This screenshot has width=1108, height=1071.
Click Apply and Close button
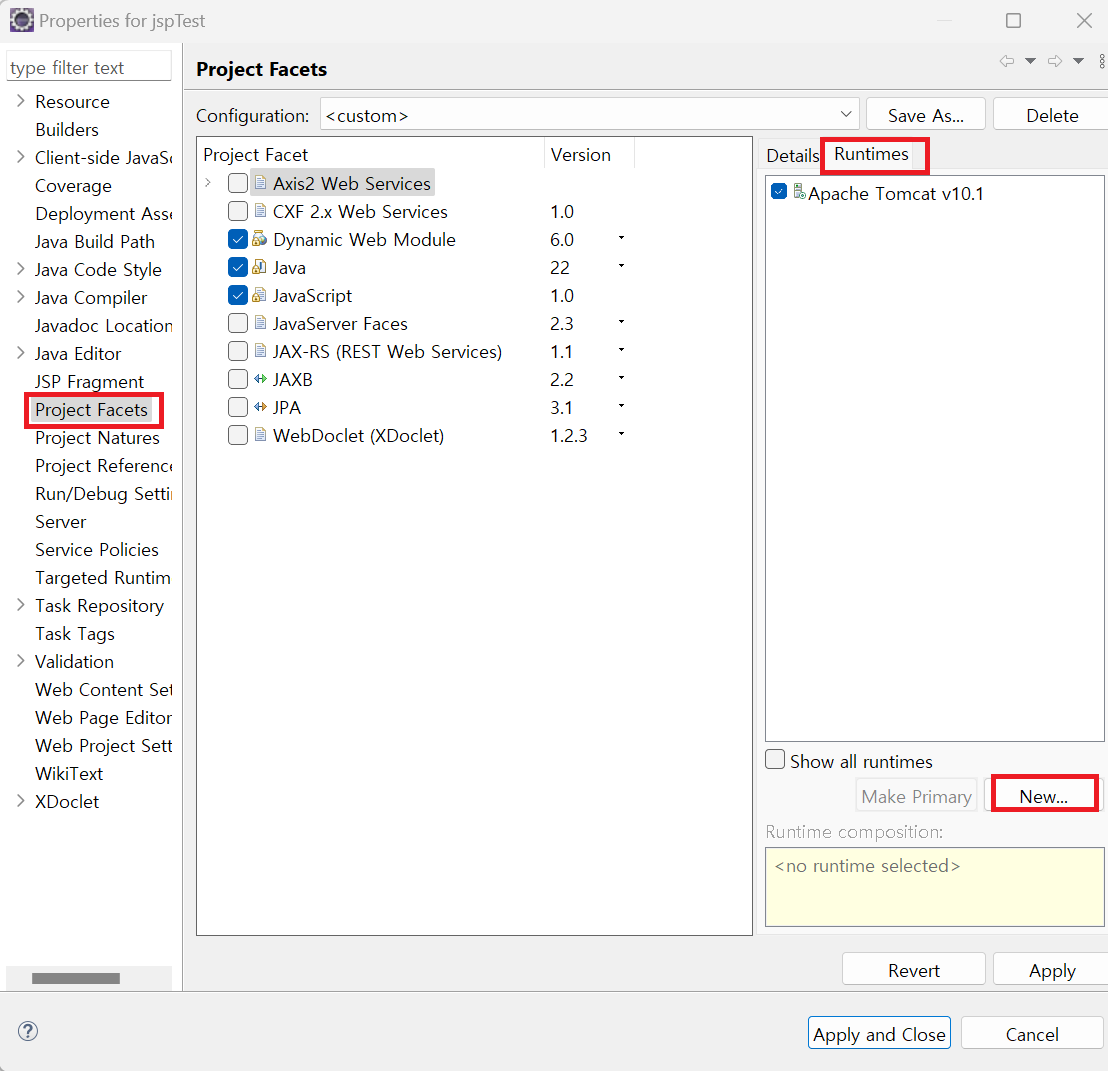879,1034
